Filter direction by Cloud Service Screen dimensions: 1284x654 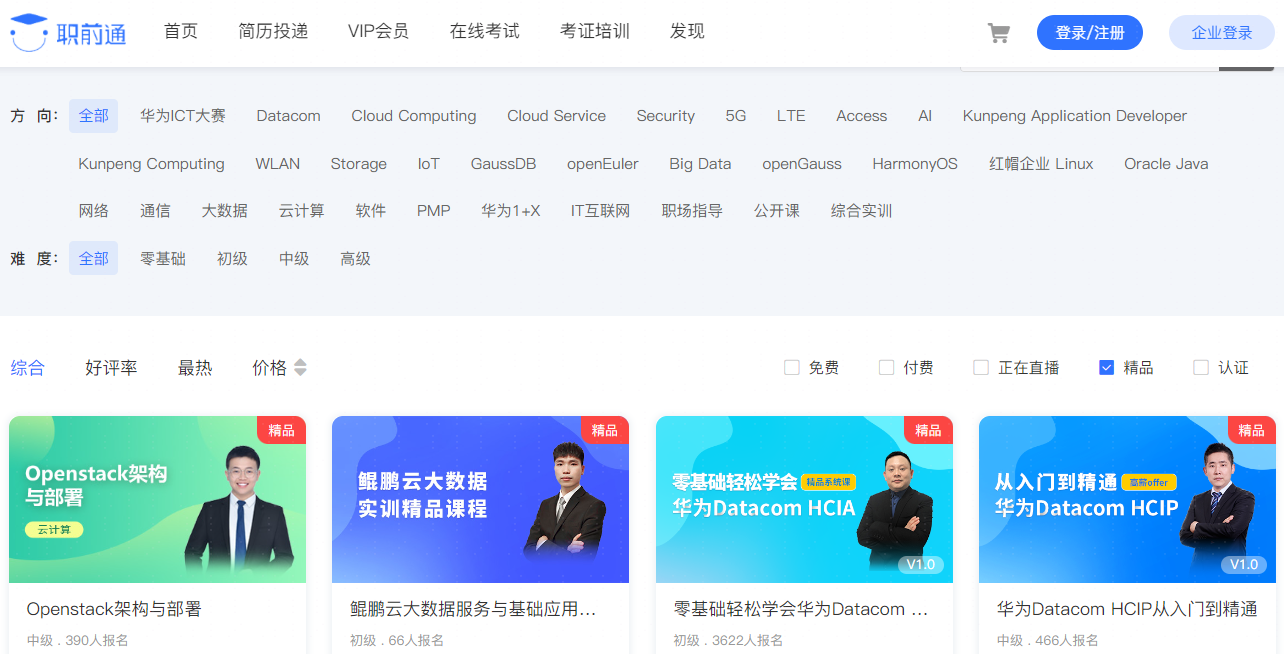pos(556,116)
